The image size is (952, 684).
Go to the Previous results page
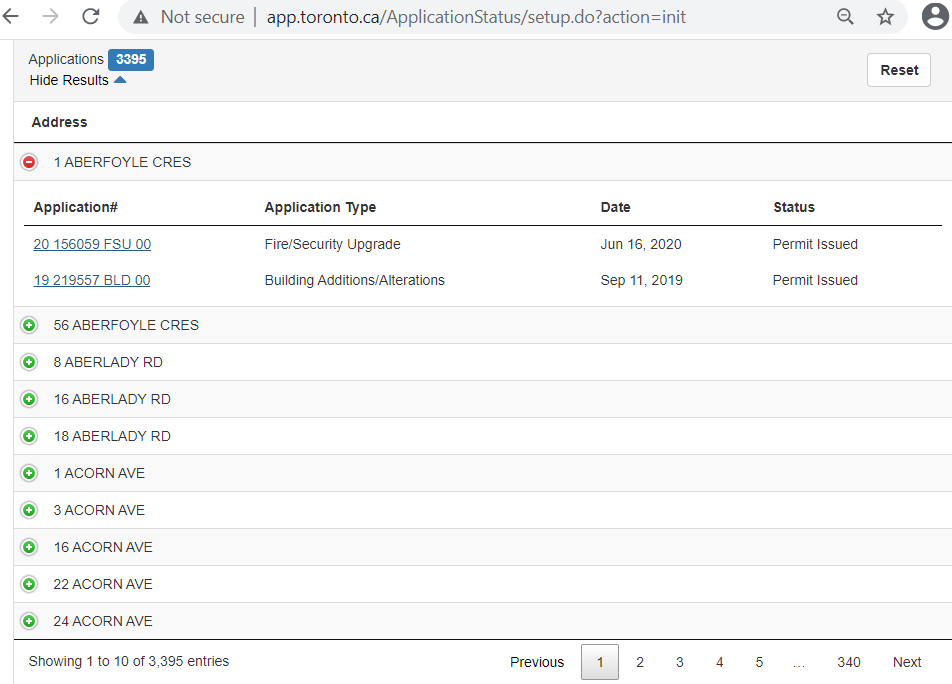point(537,662)
